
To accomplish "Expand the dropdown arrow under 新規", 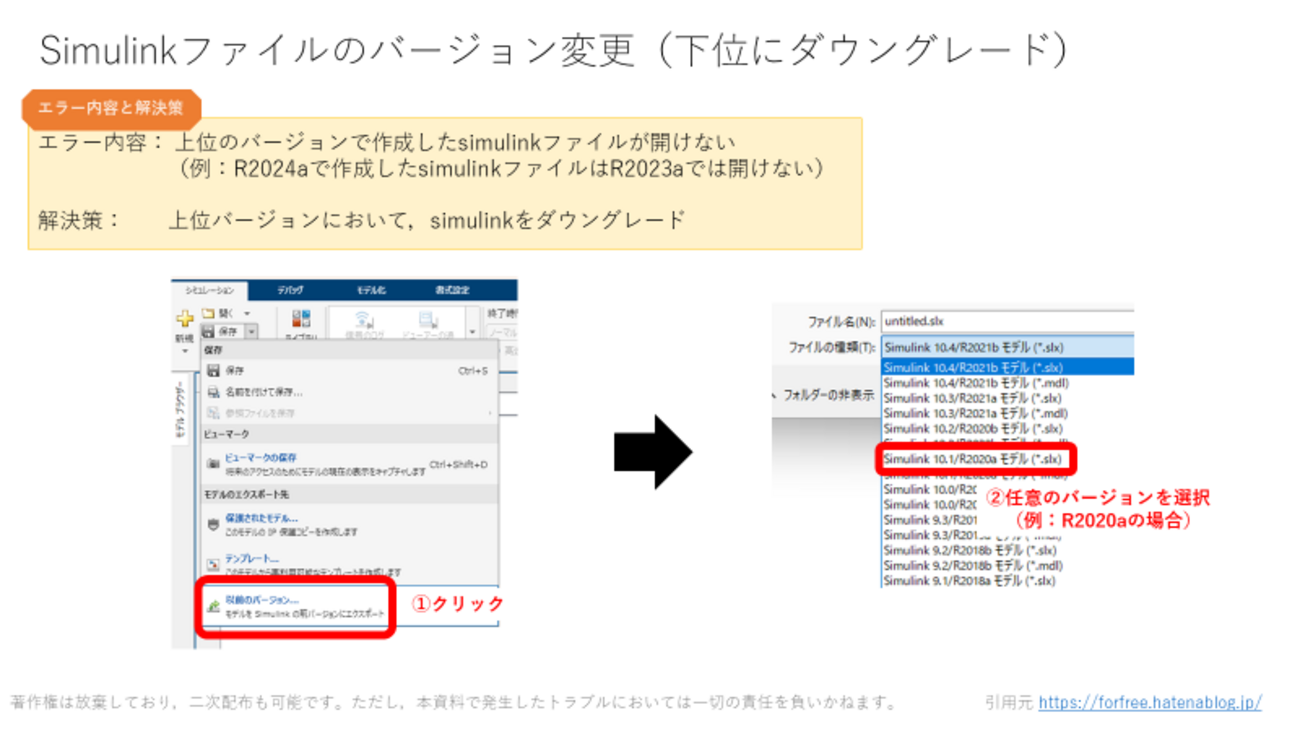I will tap(185, 351).
